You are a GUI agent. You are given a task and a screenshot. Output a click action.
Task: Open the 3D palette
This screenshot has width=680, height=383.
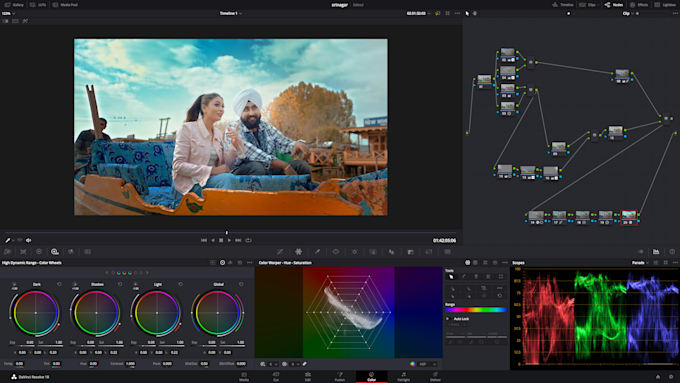point(447,252)
